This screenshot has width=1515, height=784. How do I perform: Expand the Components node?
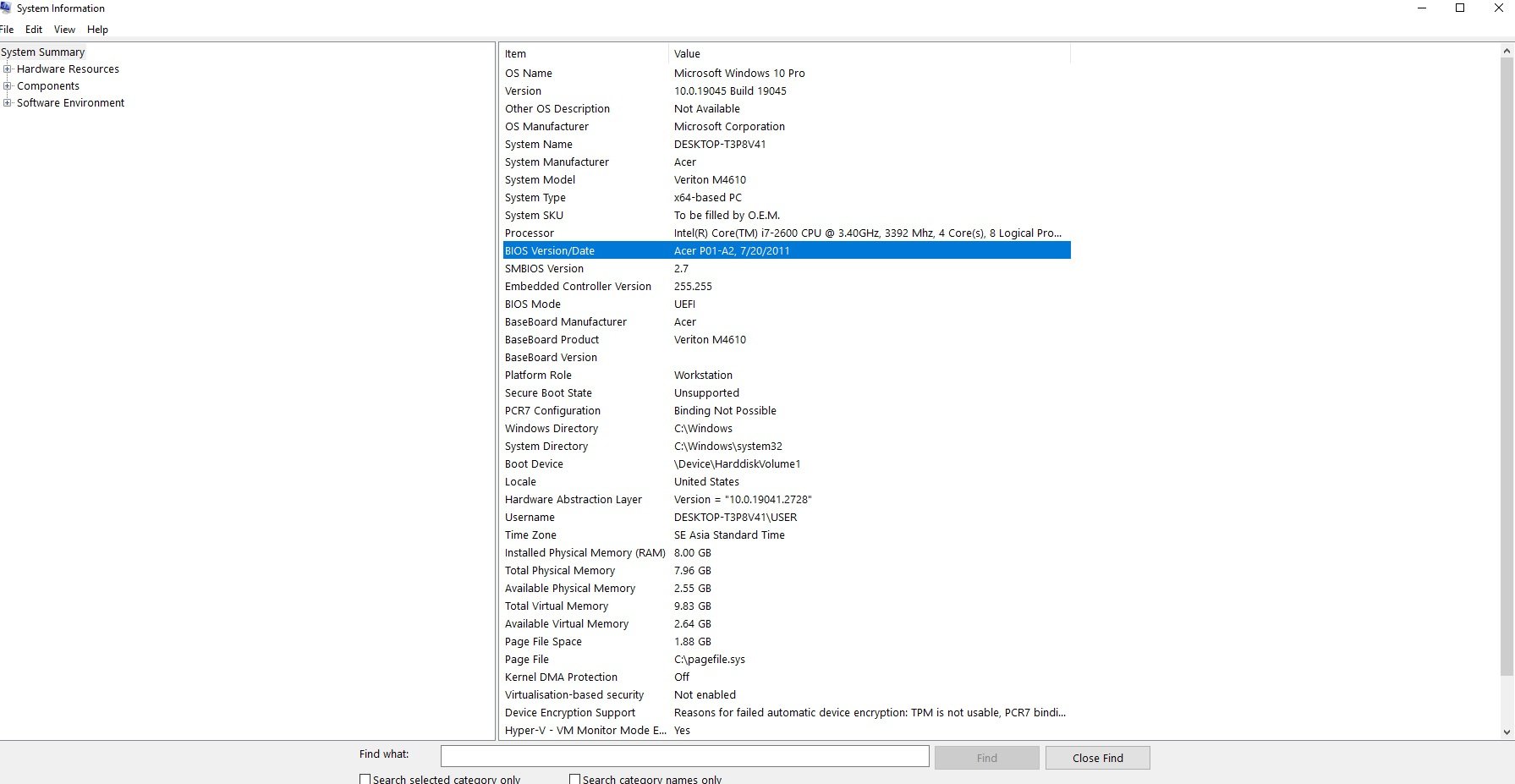click(x=8, y=86)
